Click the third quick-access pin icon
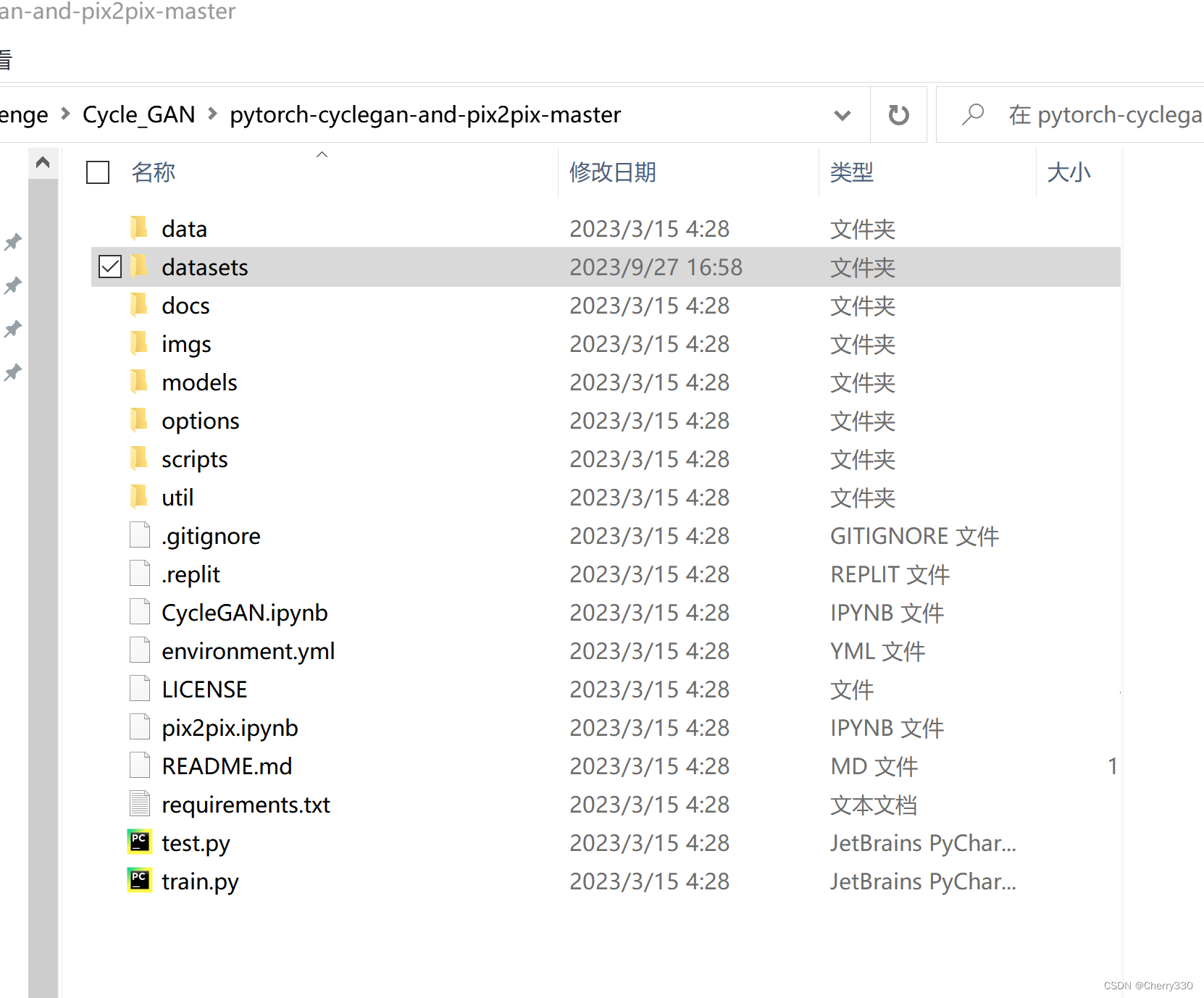Screen dimensions: 1204x998 click(13, 329)
